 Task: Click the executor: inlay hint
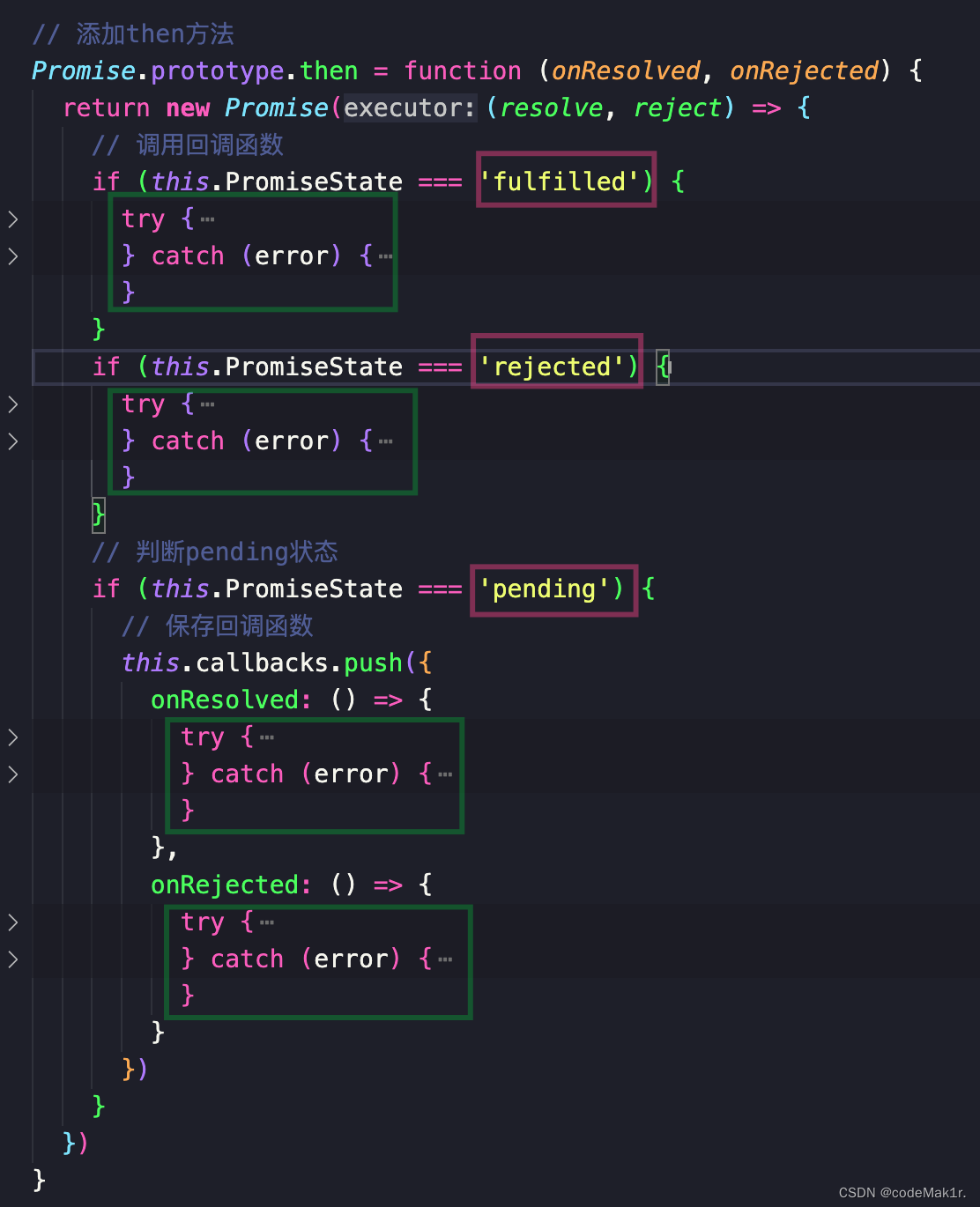410,108
